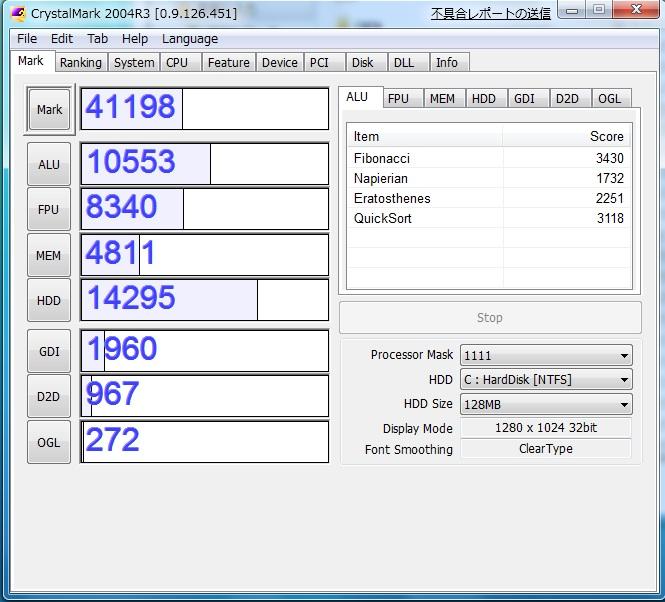
Task: Click the D2D benchmark button
Action: (x=49, y=396)
